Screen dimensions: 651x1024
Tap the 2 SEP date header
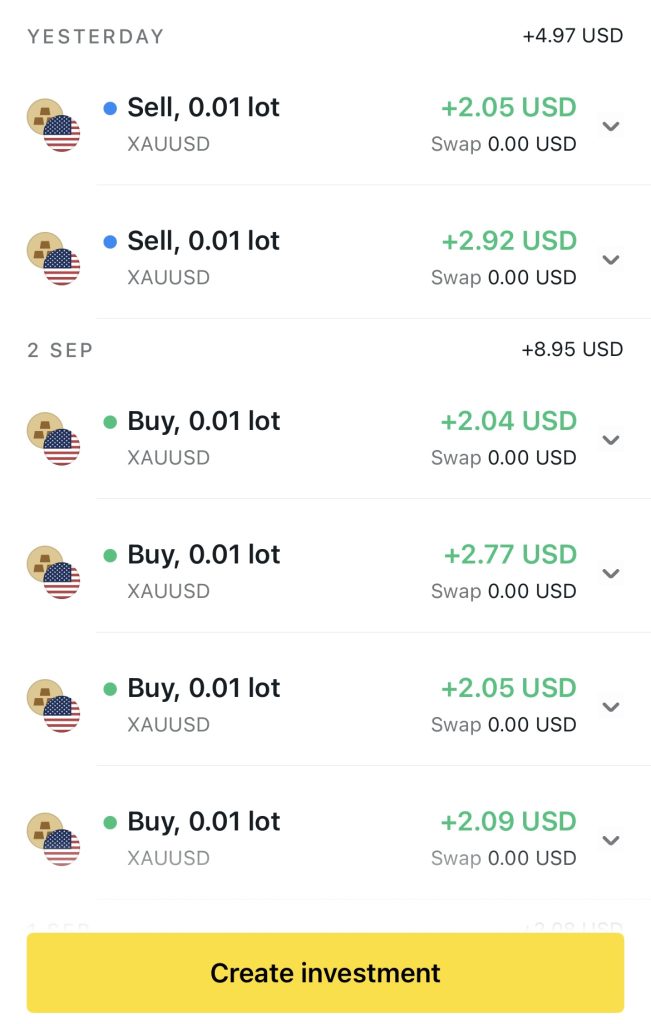click(60, 350)
